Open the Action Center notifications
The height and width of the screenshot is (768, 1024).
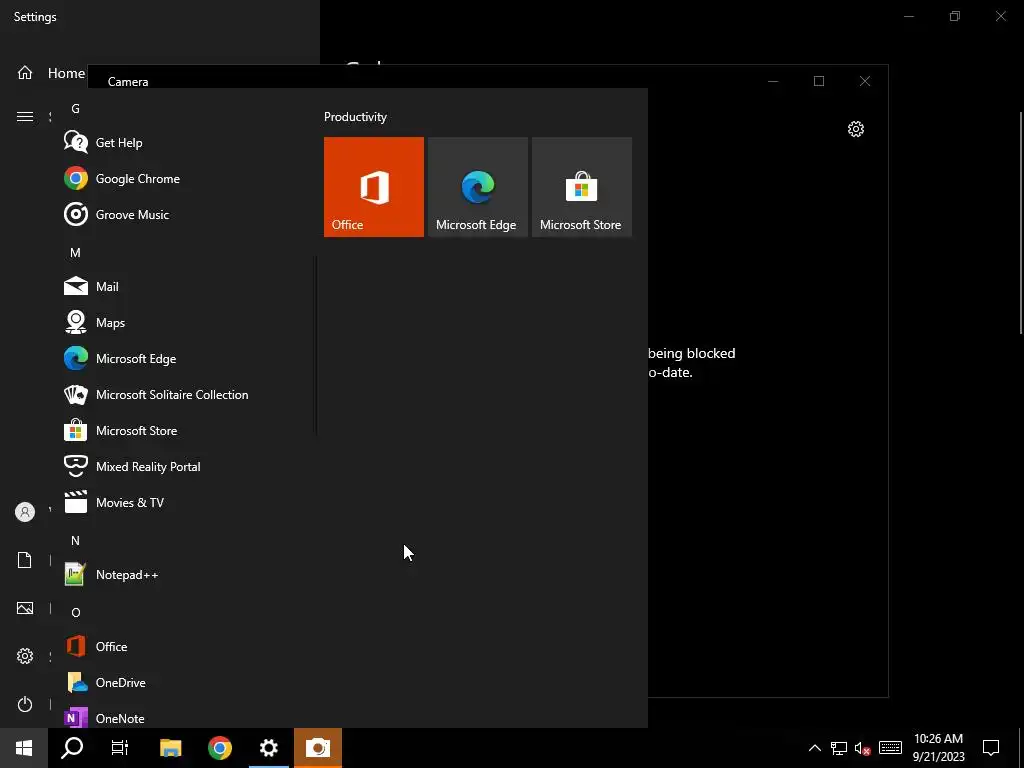pos(991,748)
